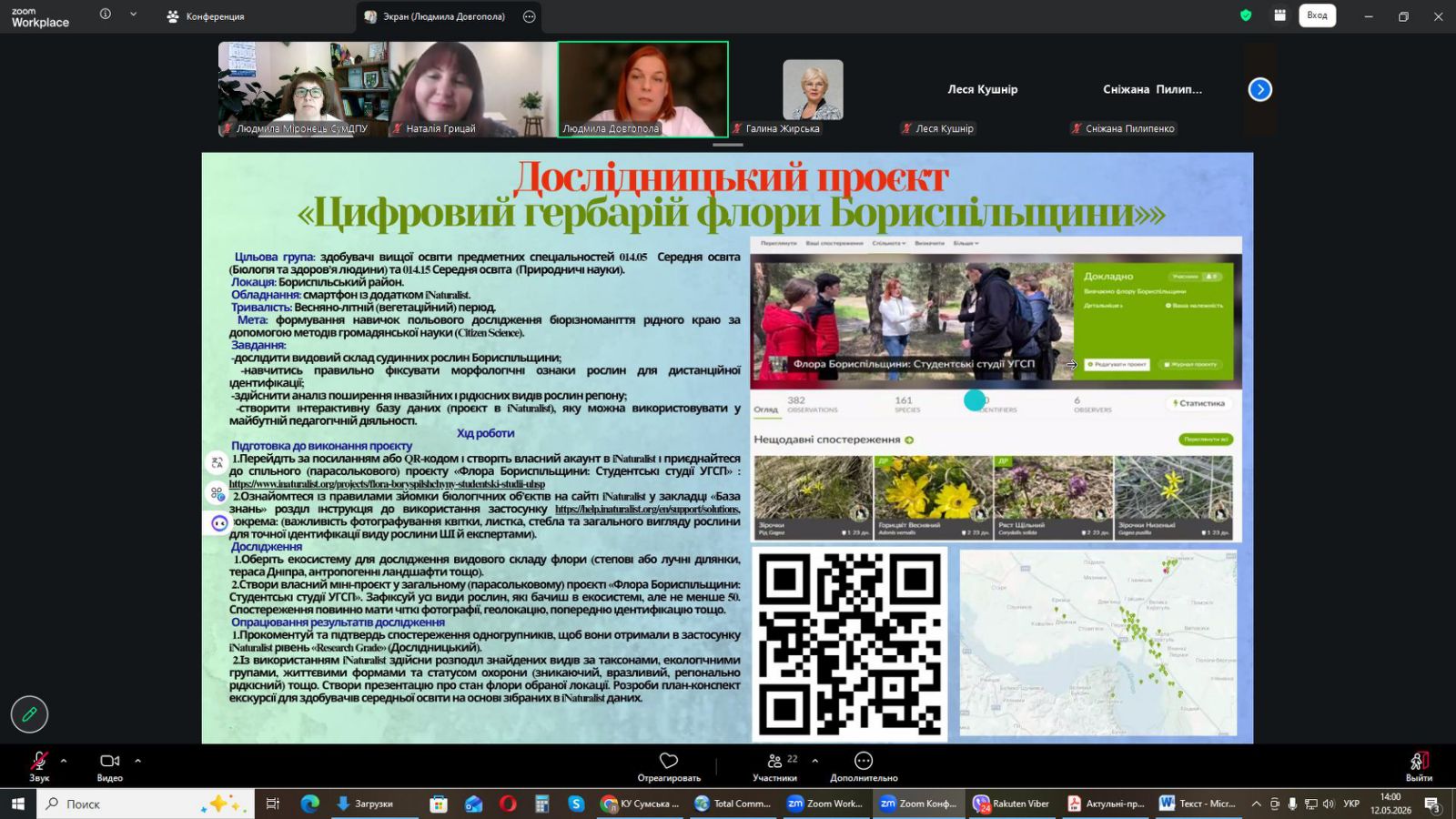Image resolution: width=1456 pixels, height=819 pixels.
Task: Click the green encryption shield icon
Action: [1246, 15]
